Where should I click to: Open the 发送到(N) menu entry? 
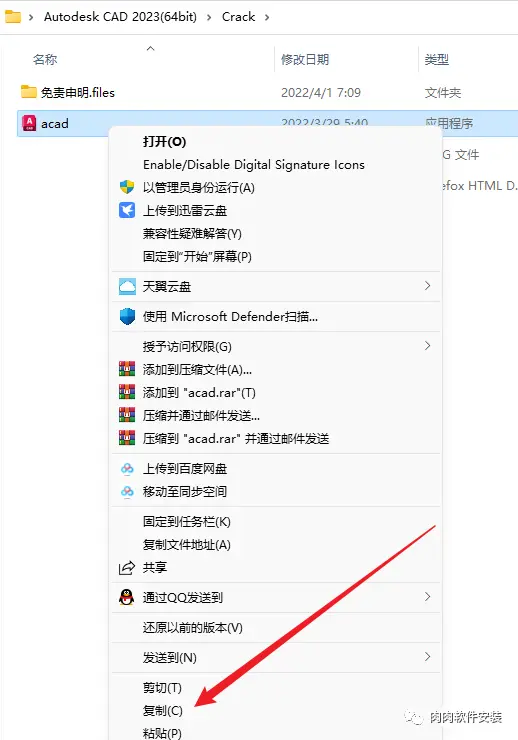[169, 657]
